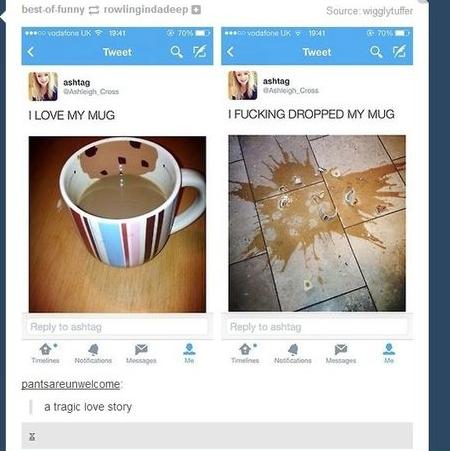The width and height of the screenshot is (450, 451).
Task: Open search magnifier in left Tweet header
Action: click(x=176, y=52)
